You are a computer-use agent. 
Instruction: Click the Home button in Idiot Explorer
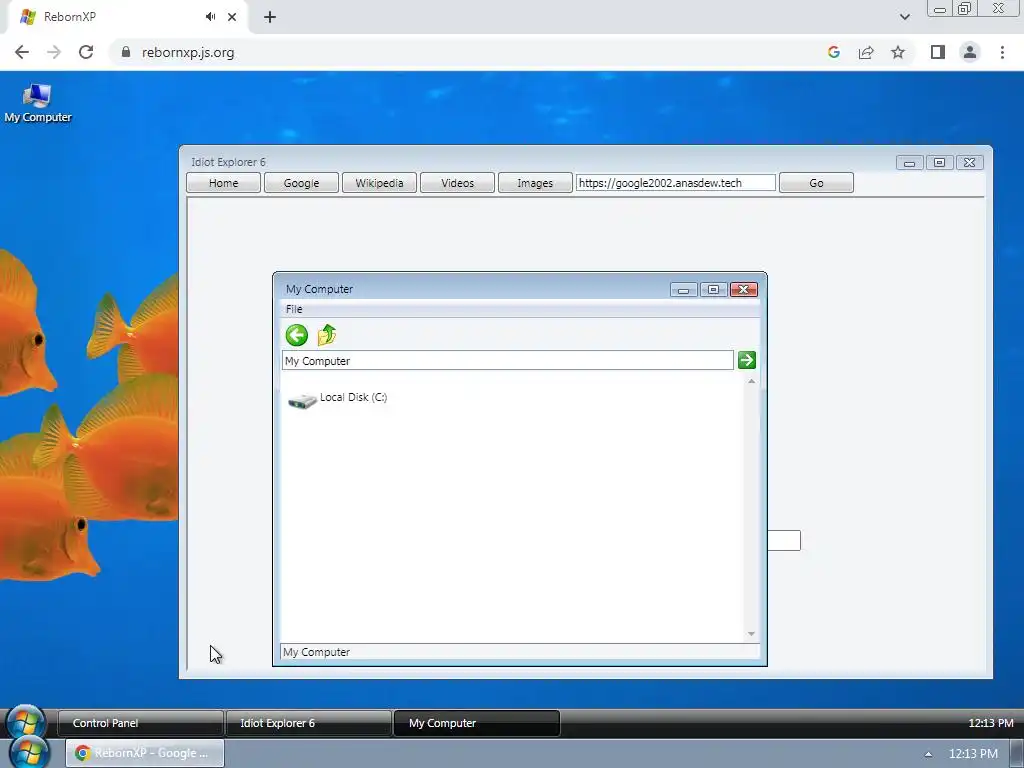[223, 183]
